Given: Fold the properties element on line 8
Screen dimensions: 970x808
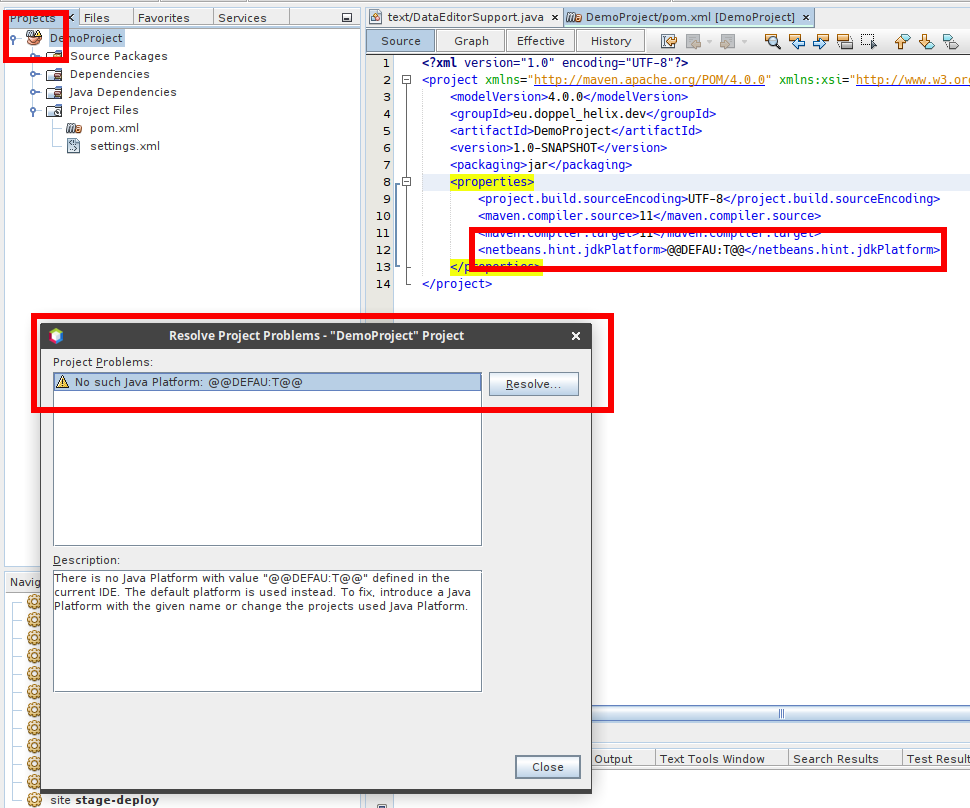Looking at the screenshot, I should pos(406,182).
